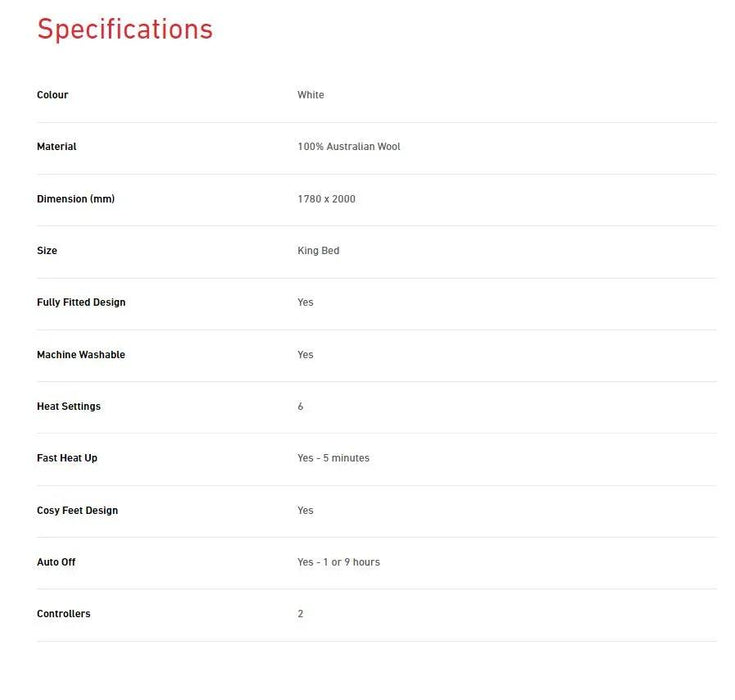Click the Specifications heading
Screen dimensions: 735x700
coord(125,29)
